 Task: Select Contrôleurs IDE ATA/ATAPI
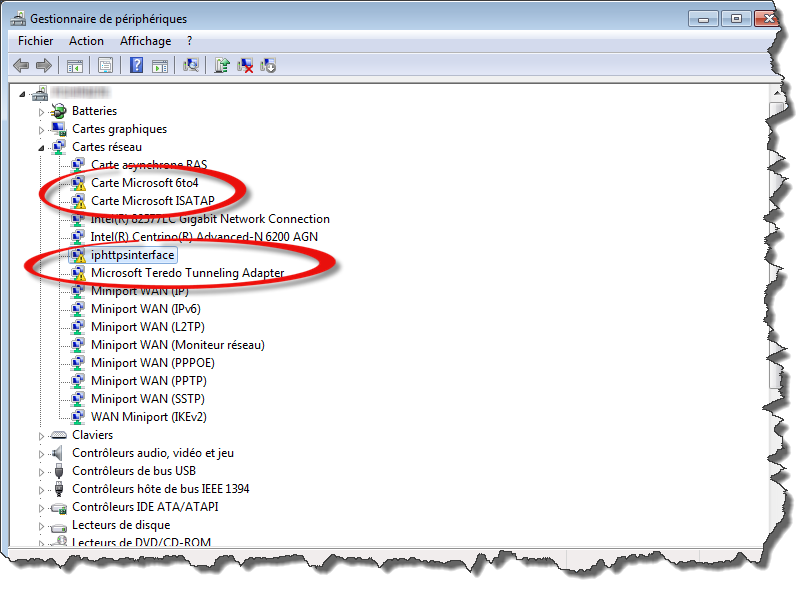click(145, 507)
